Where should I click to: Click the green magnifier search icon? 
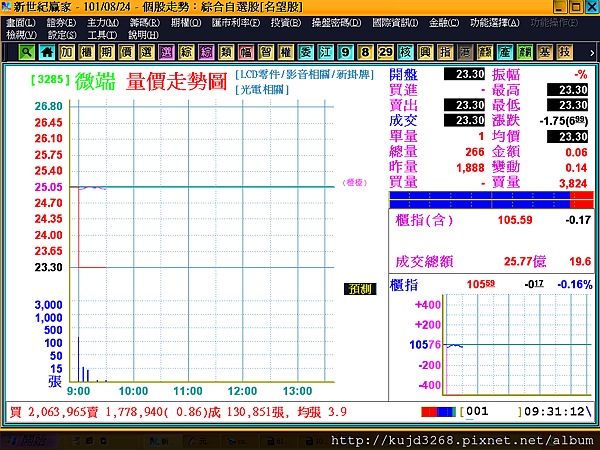coord(27,52)
